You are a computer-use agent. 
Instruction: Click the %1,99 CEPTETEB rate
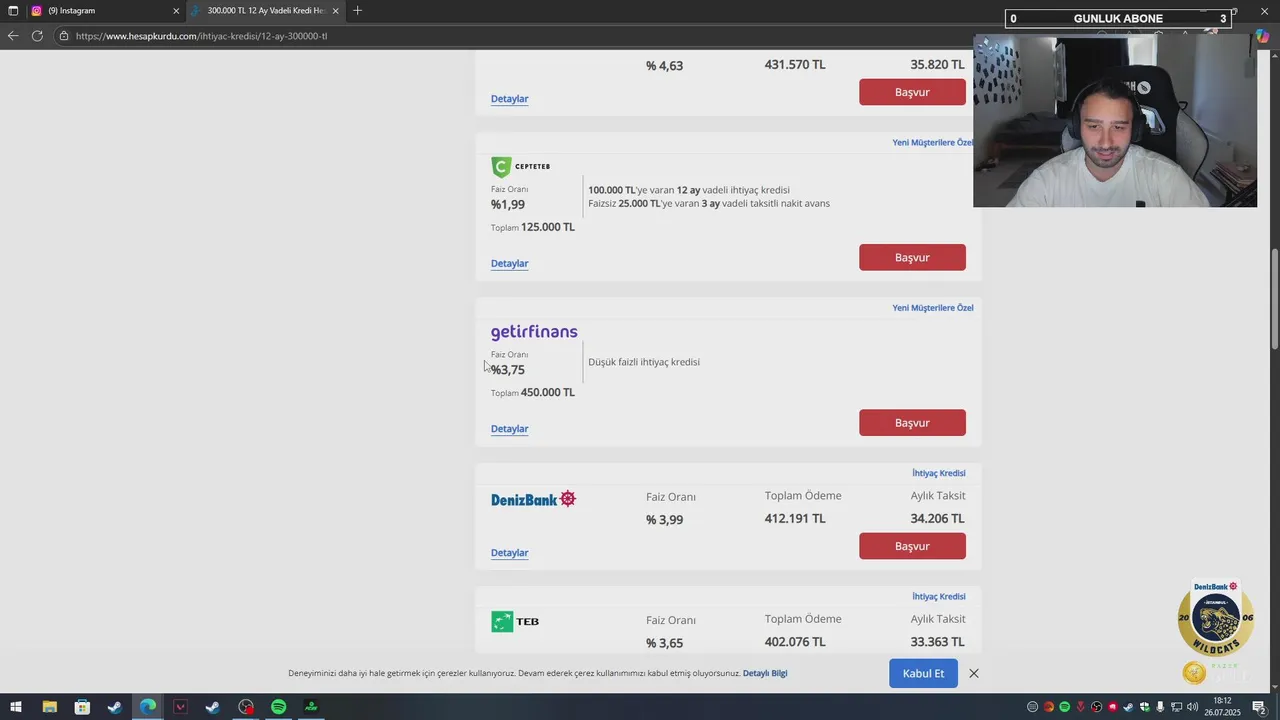(x=507, y=205)
